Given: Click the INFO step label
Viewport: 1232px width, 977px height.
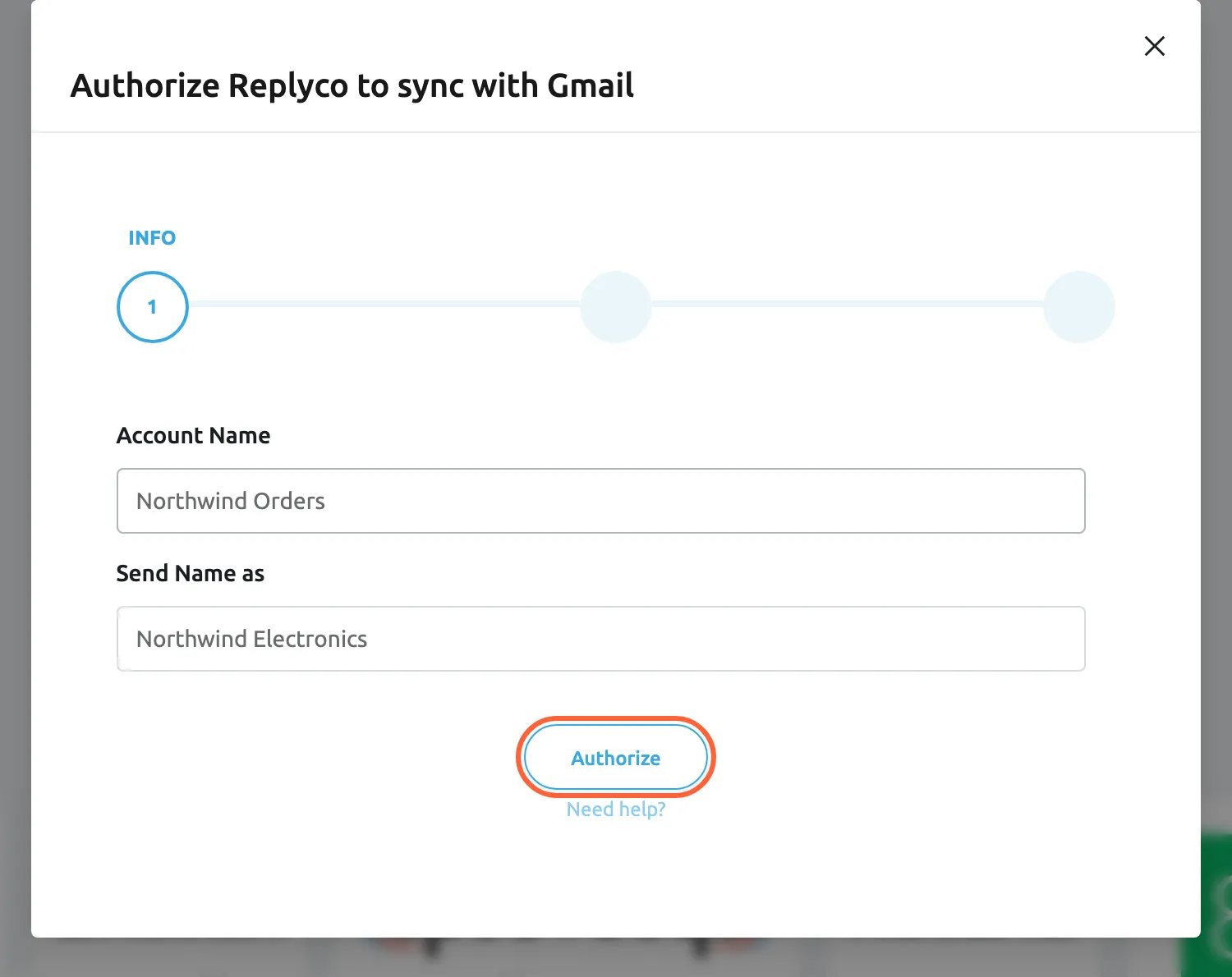Looking at the screenshot, I should [x=152, y=238].
